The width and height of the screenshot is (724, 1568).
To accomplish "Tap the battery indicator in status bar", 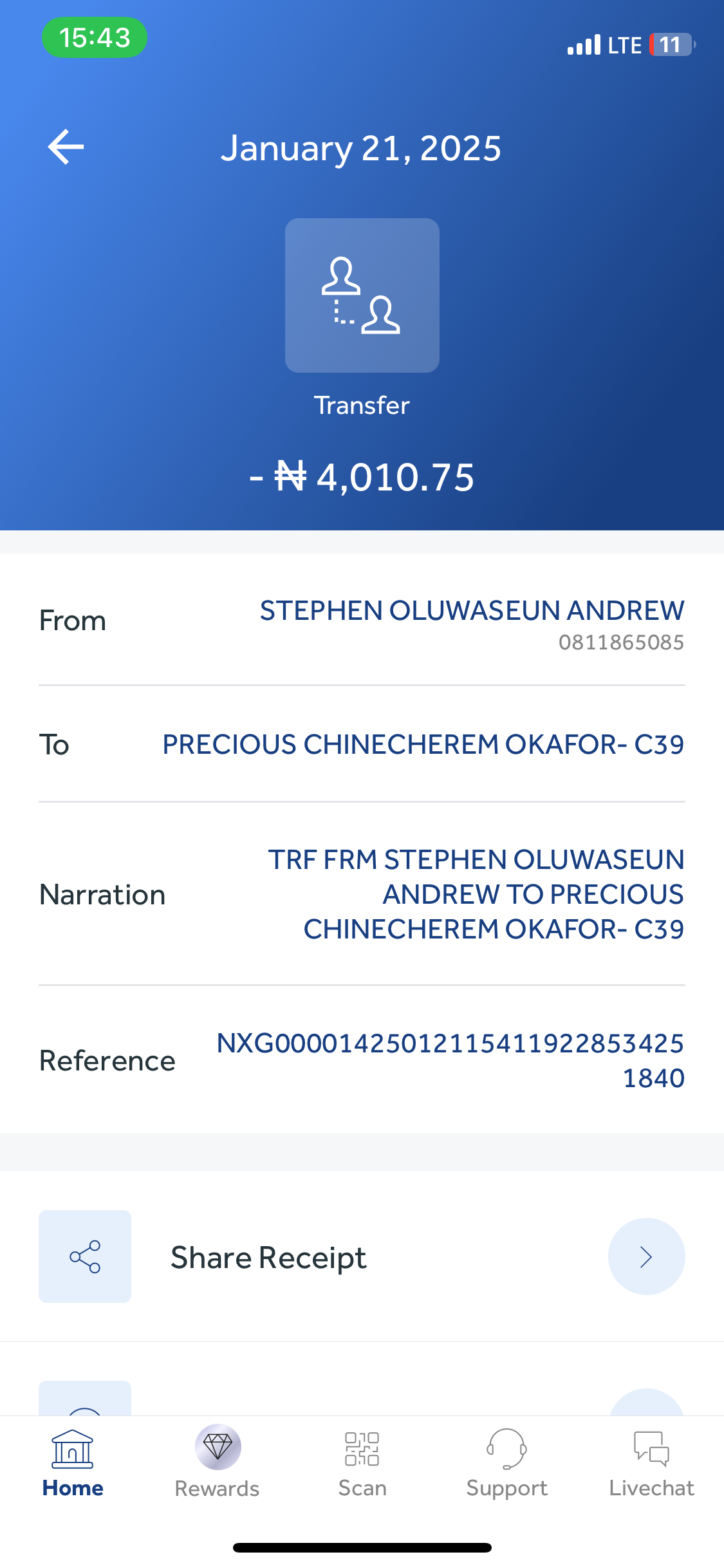I will point(671,45).
